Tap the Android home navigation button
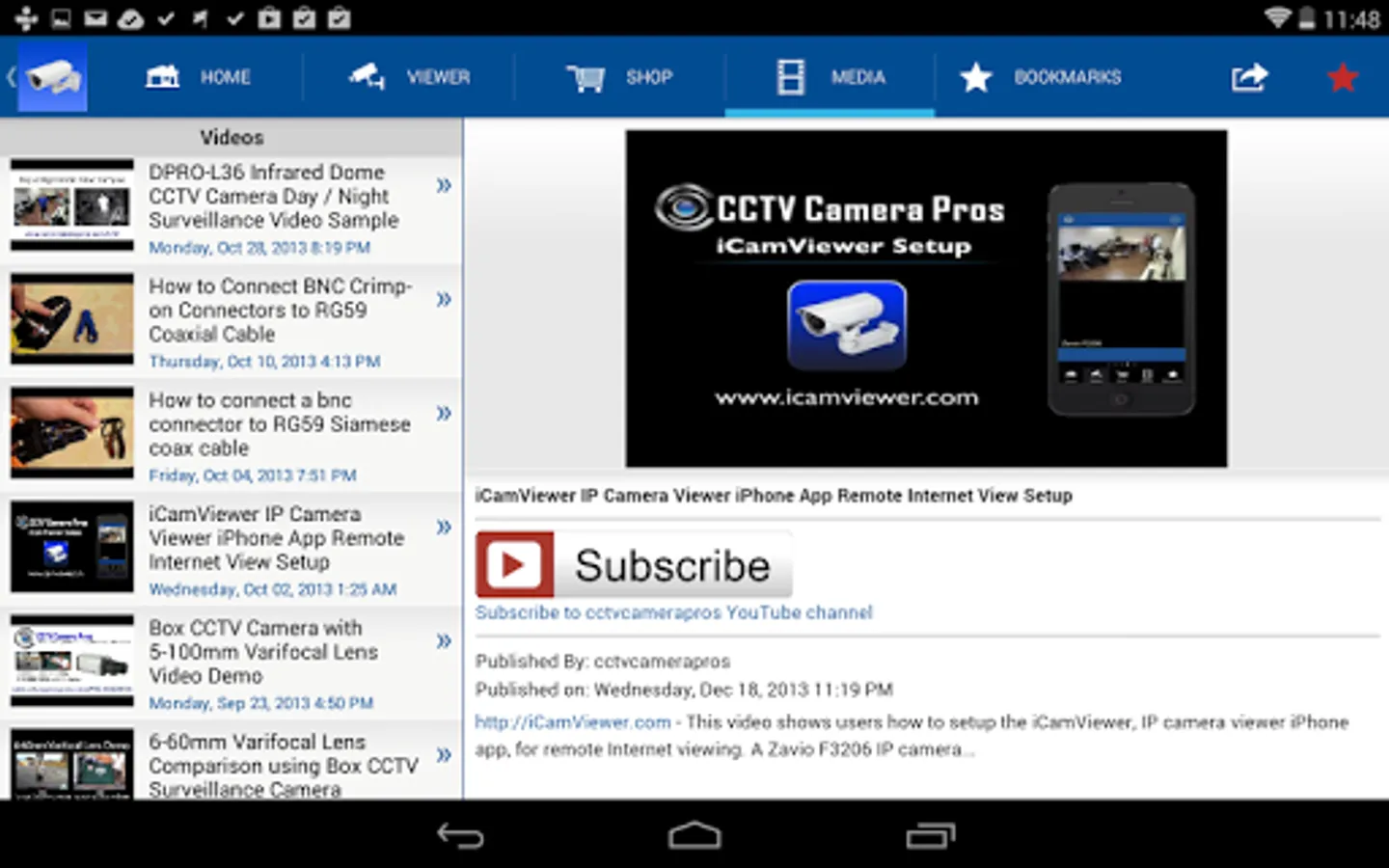This screenshot has height=868, width=1389. pos(694,835)
